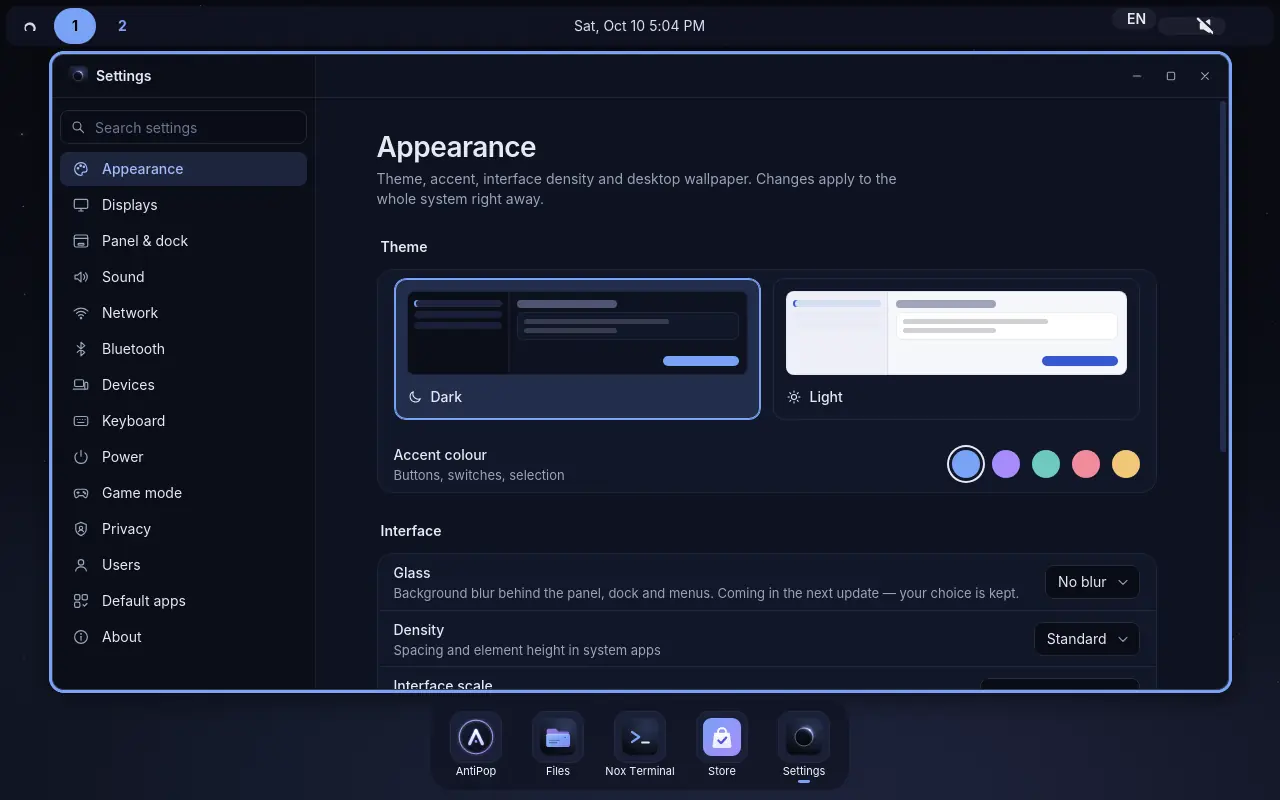This screenshot has width=1280, height=800.
Task: Switch to workspace 1
Action: tap(75, 26)
